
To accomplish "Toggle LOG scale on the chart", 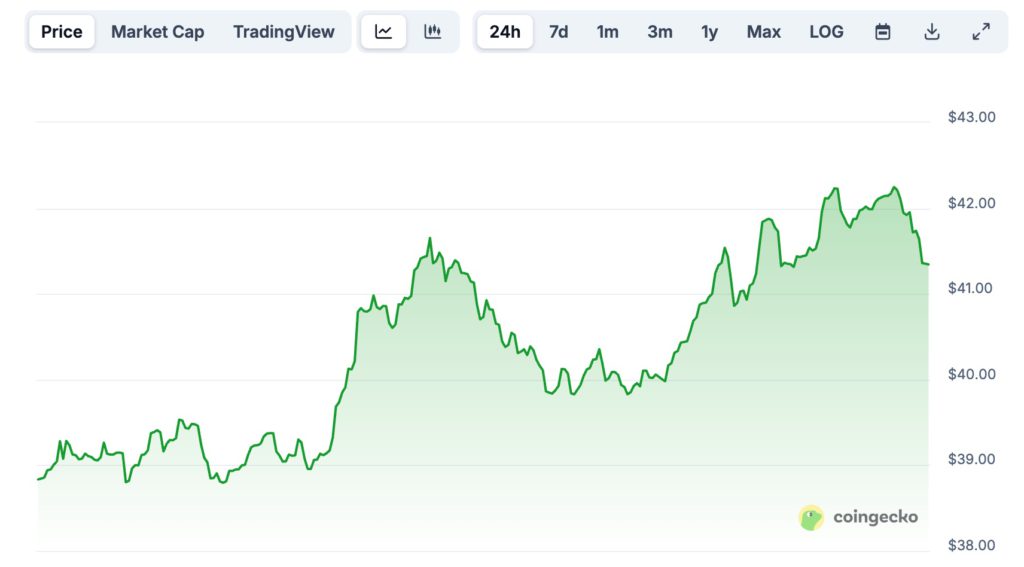I will click(x=826, y=32).
